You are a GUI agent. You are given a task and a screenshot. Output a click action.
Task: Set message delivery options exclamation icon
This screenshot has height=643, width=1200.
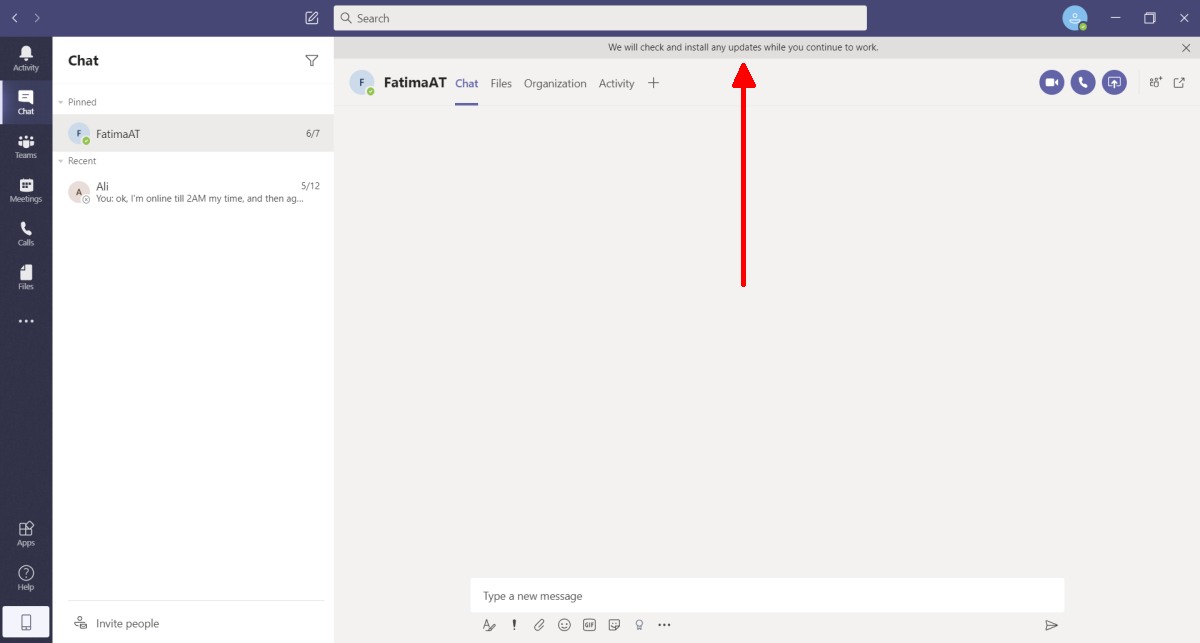coord(514,625)
